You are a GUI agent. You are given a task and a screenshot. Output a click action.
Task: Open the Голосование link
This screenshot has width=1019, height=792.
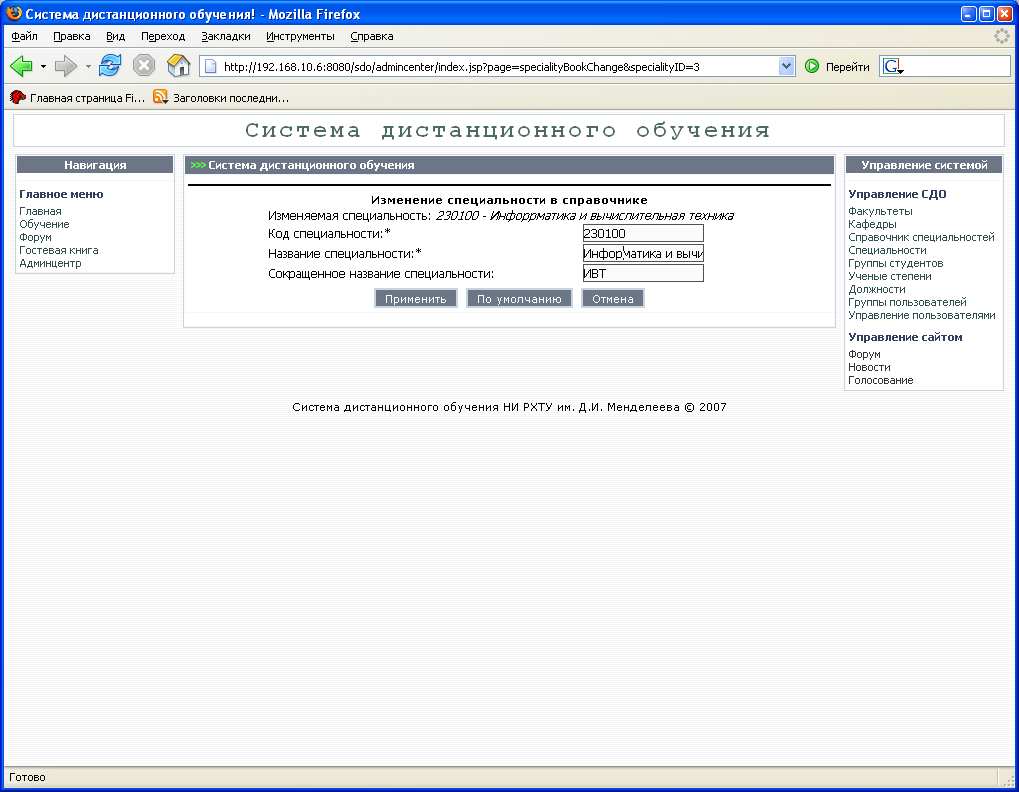point(881,380)
